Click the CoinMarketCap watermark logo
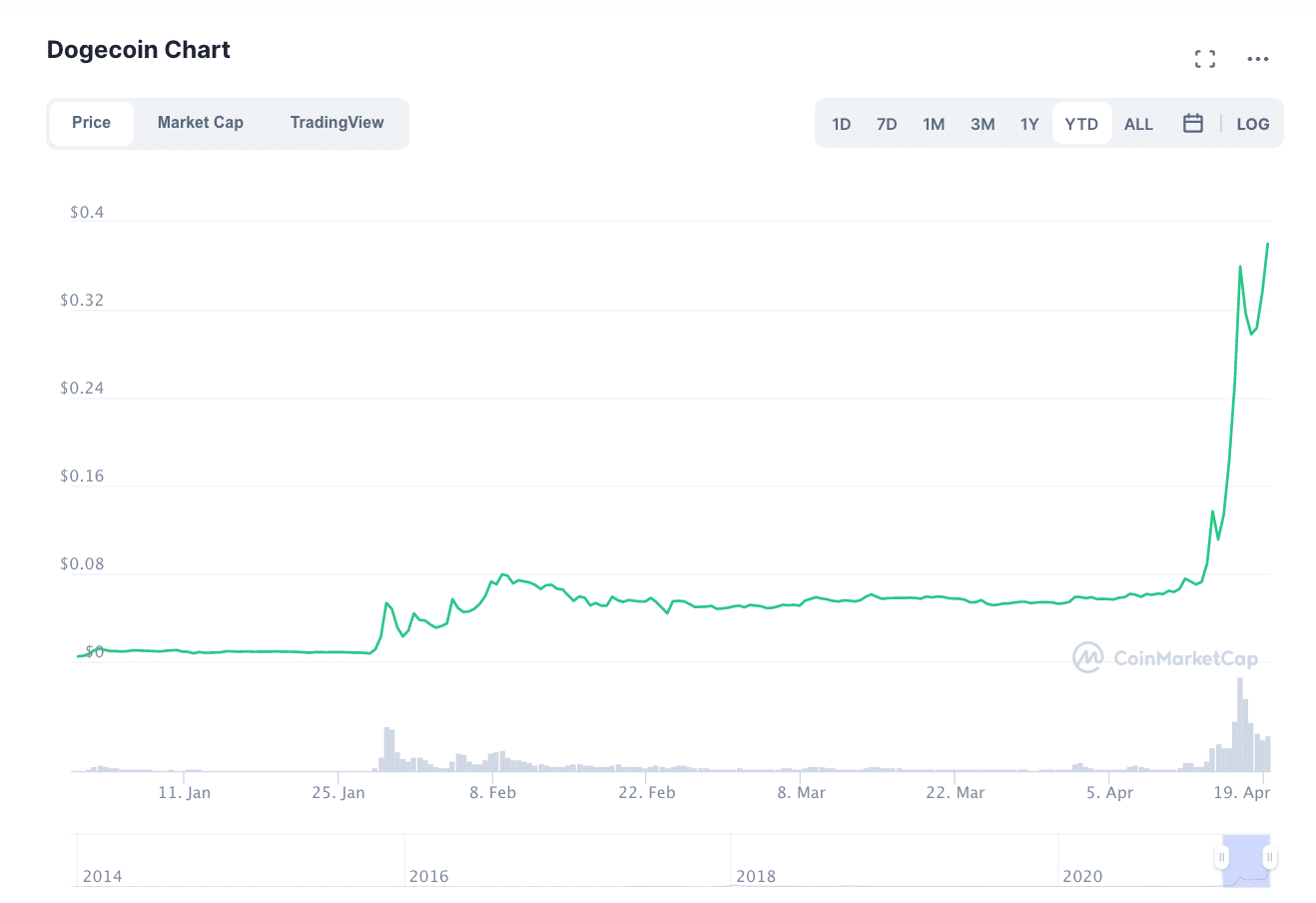The image size is (1316, 903). (1165, 657)
